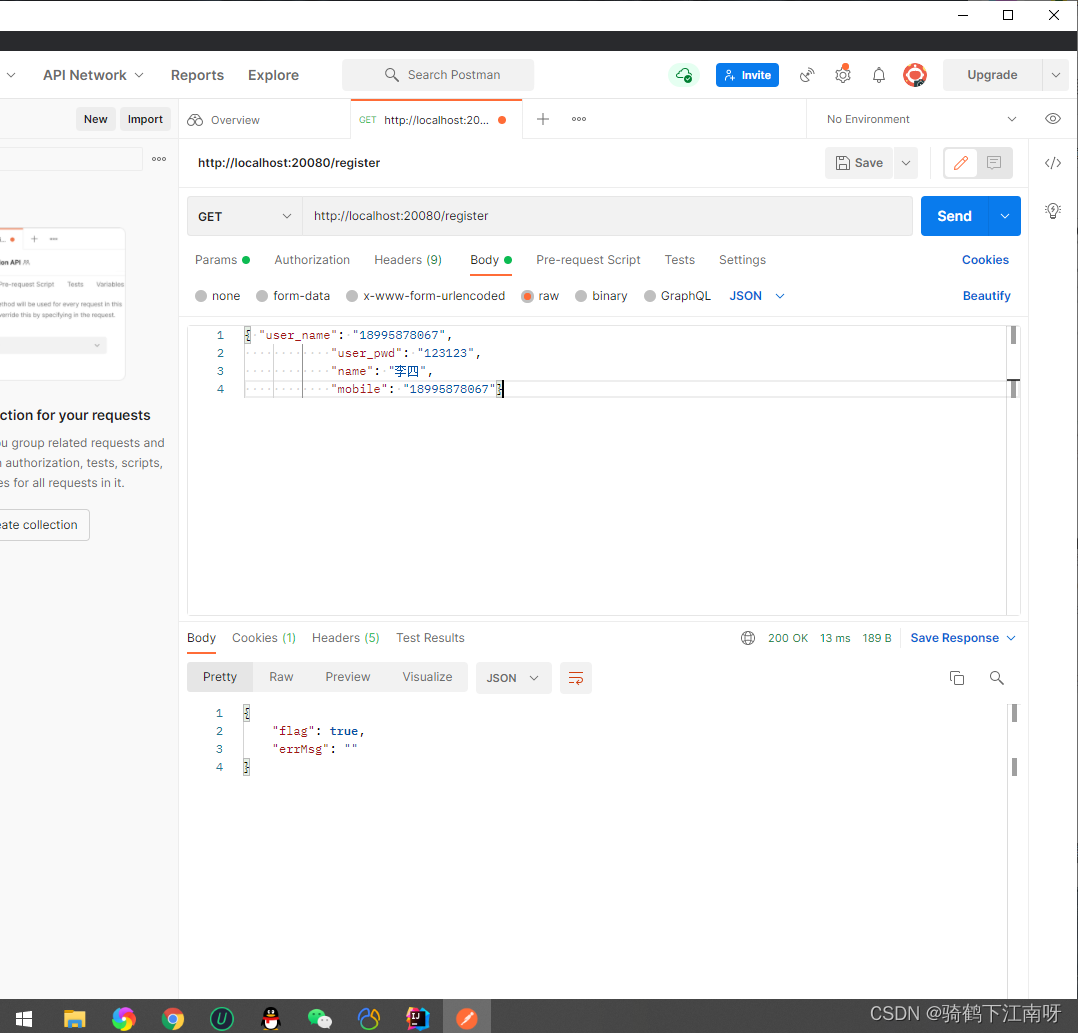1078x1033 pixels.
Task: Click the Invite button
Action: (x=747, y=75)
